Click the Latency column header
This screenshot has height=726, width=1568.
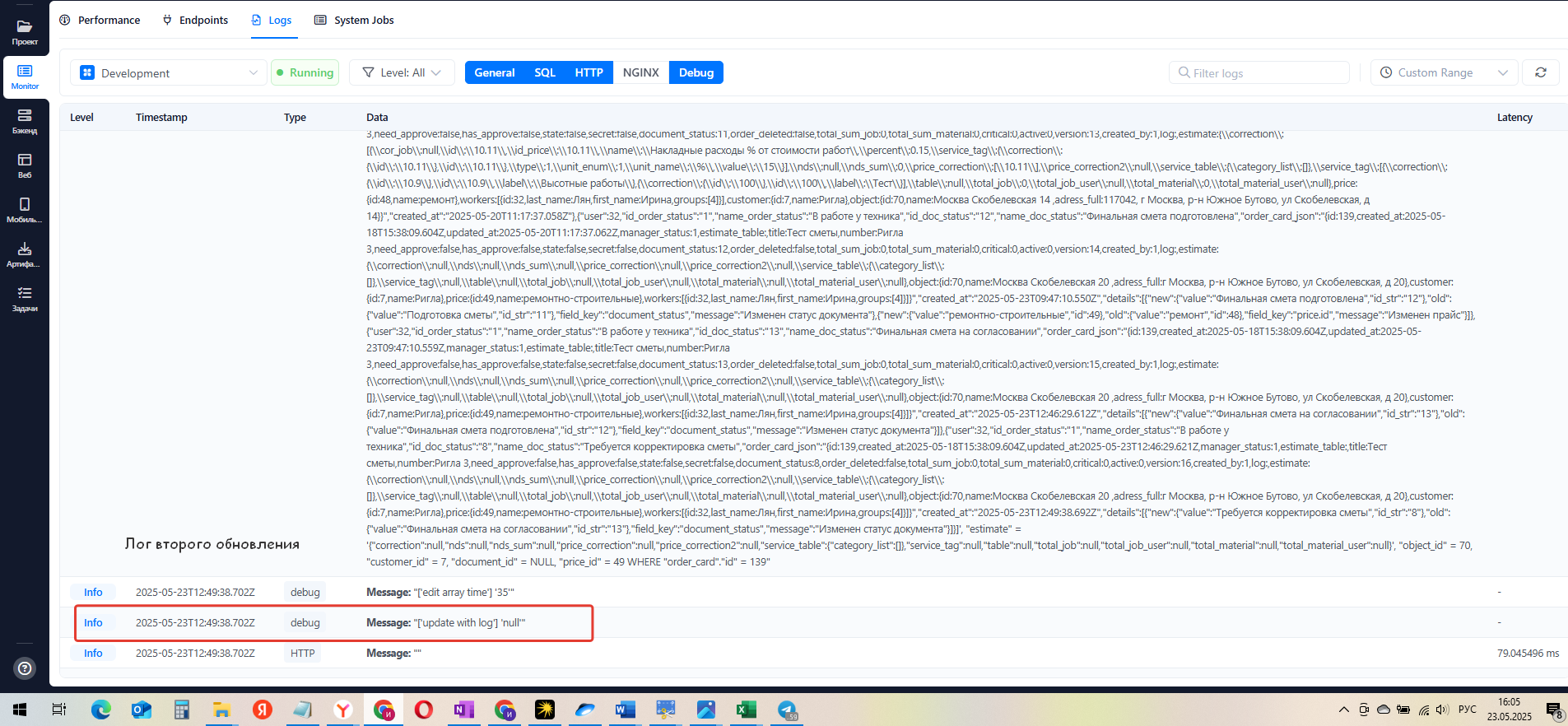pos(1514,117)
